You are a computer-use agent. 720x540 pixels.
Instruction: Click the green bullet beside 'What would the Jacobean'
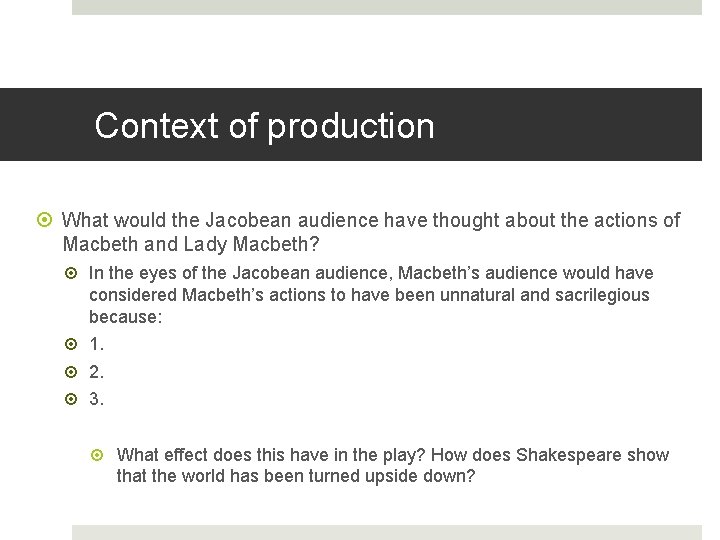(44, 219)
